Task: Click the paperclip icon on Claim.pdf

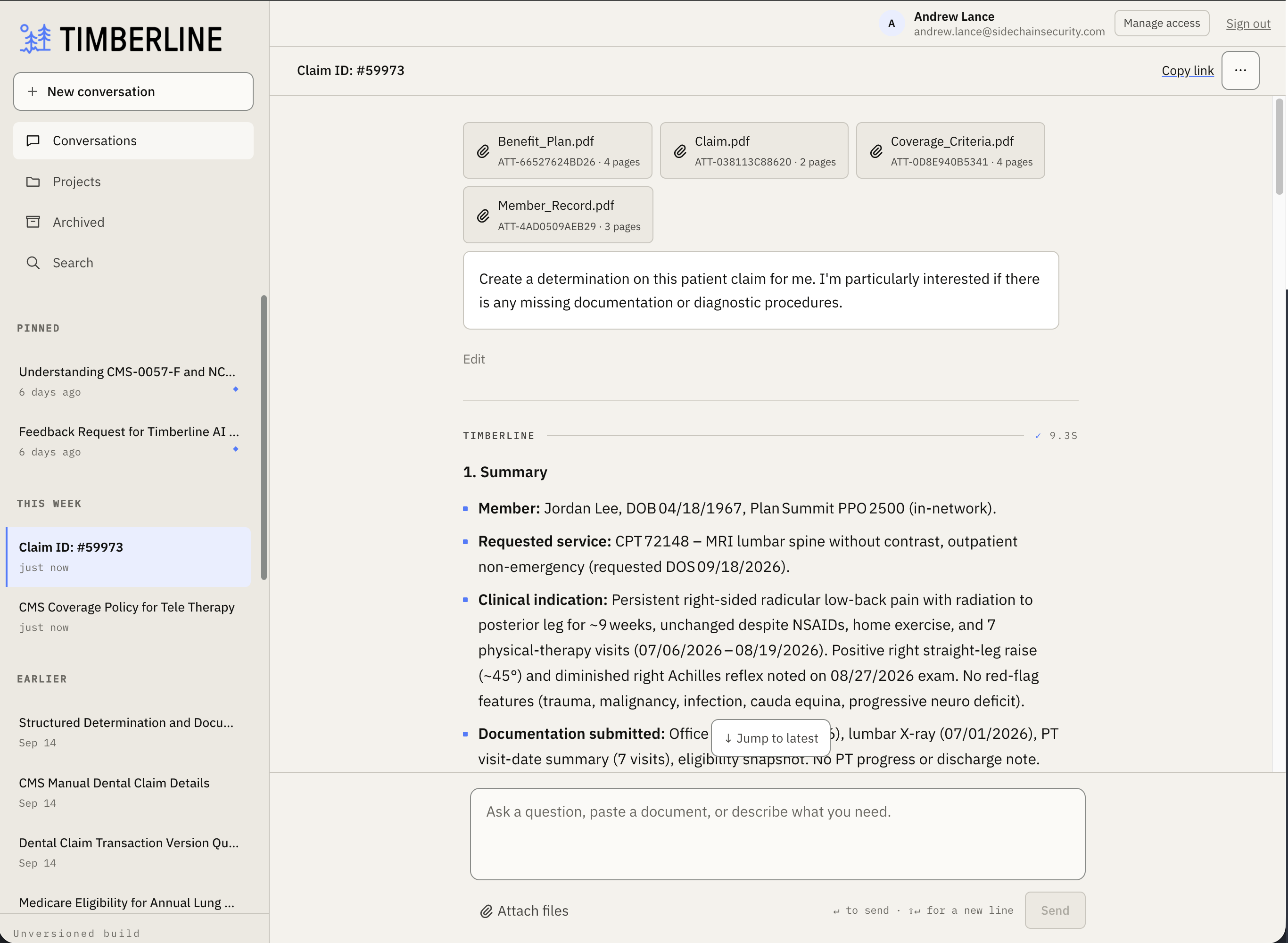Action: [680, 151]
